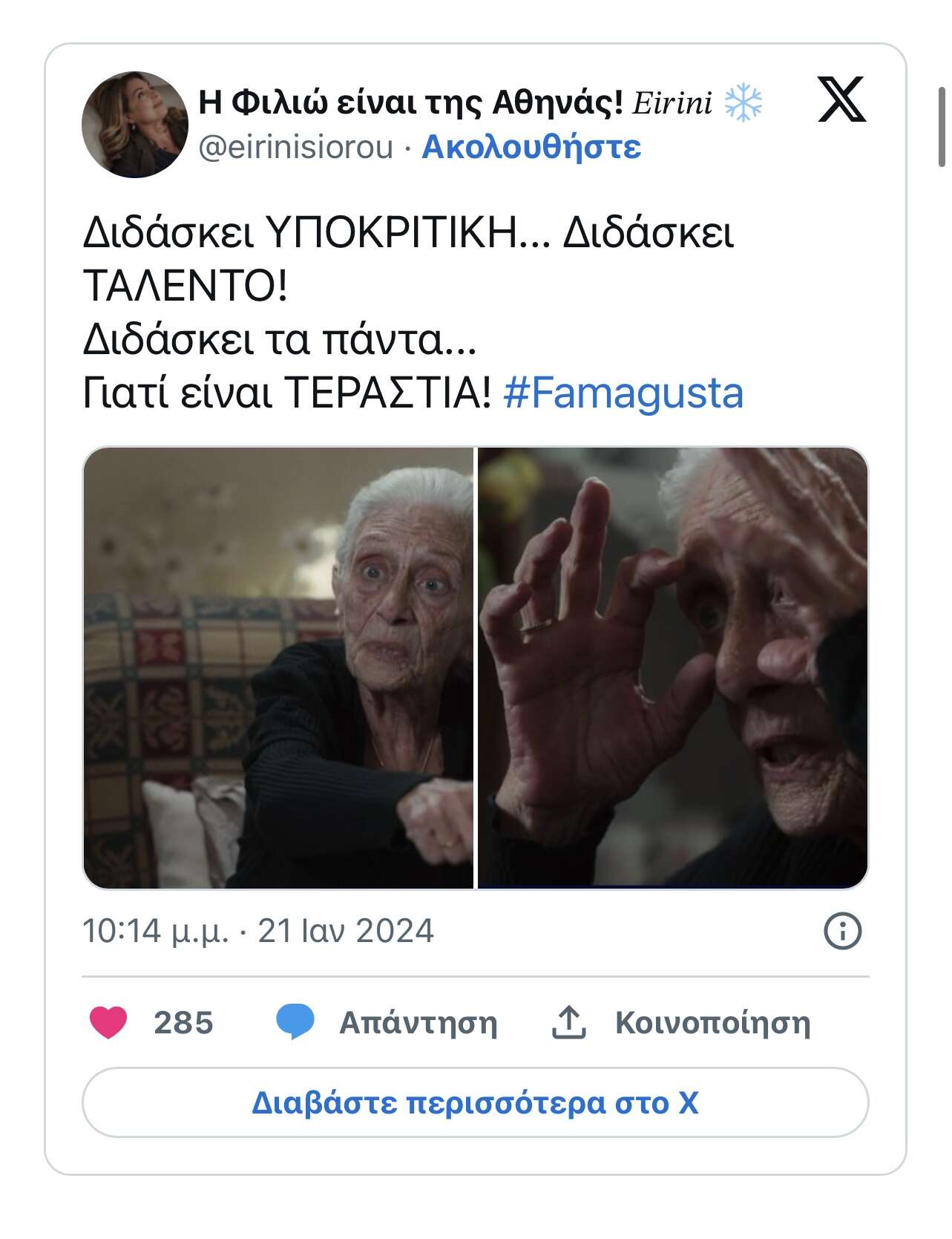
Task: Click the @eirinisiorou handle
Action: [x=295, y=147]
